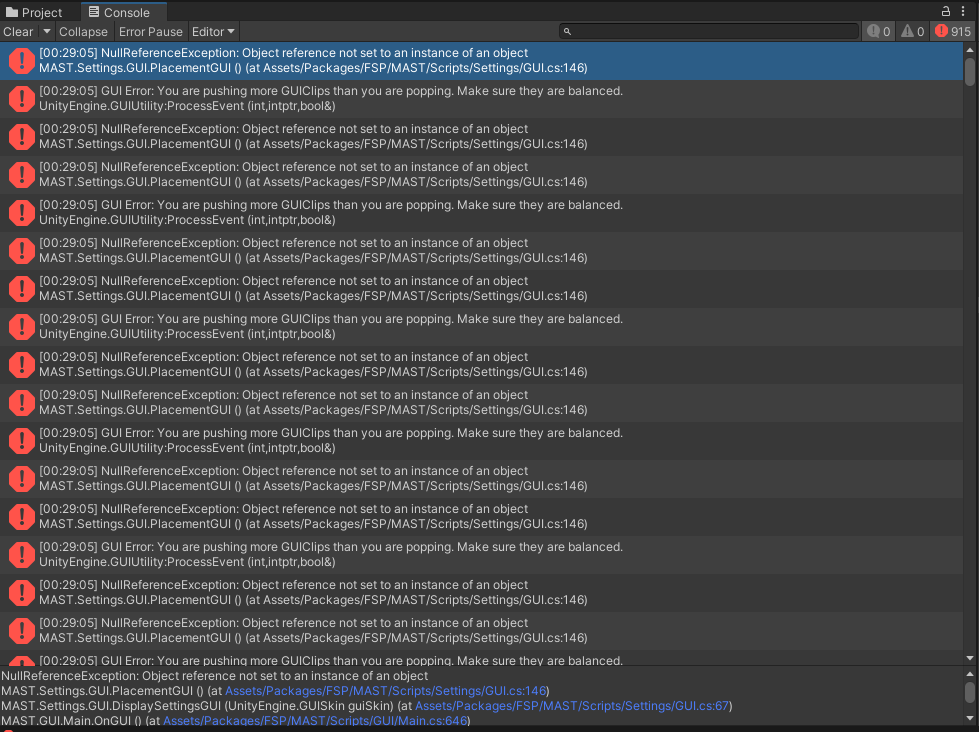Select the highlighted NullReferenceException log entry
Screen dimensions: 979x732
click(x=481, y=61)
